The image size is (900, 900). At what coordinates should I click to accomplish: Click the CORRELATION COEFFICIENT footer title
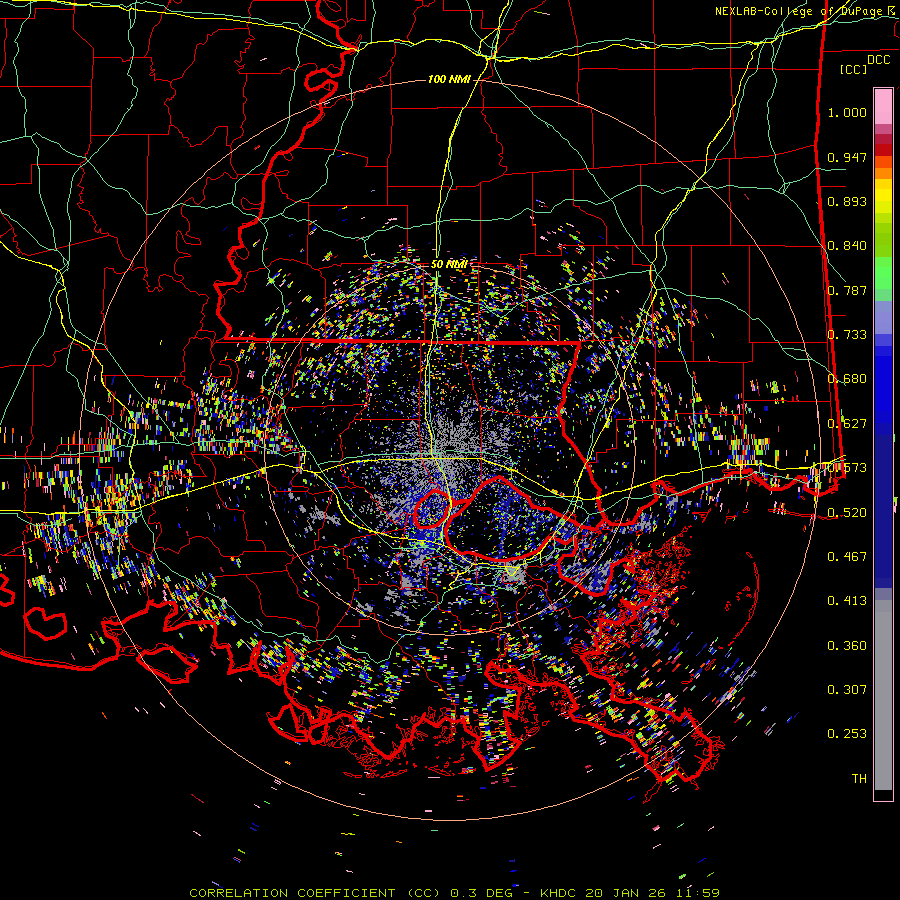(292, 893)
